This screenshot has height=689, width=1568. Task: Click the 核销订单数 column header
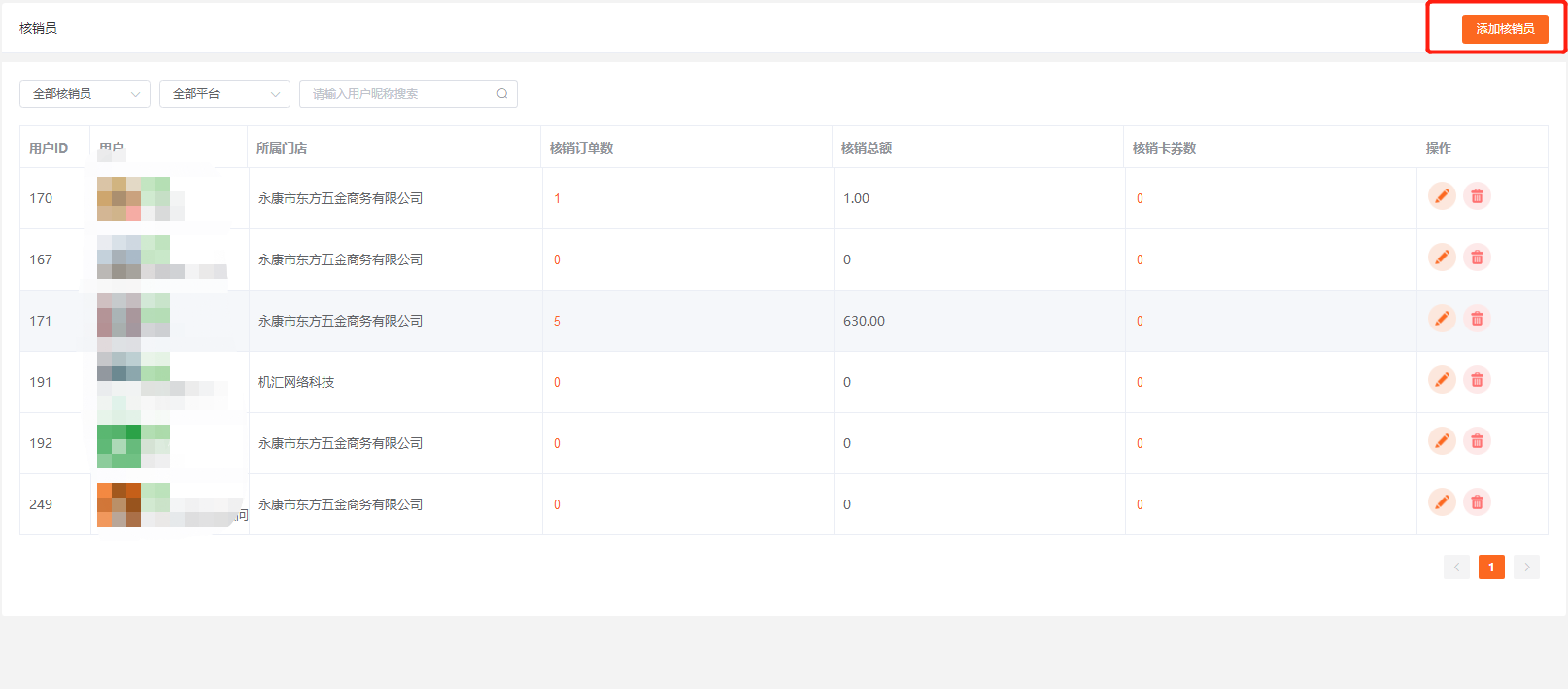pyautogui.click(x=581, y=148)
